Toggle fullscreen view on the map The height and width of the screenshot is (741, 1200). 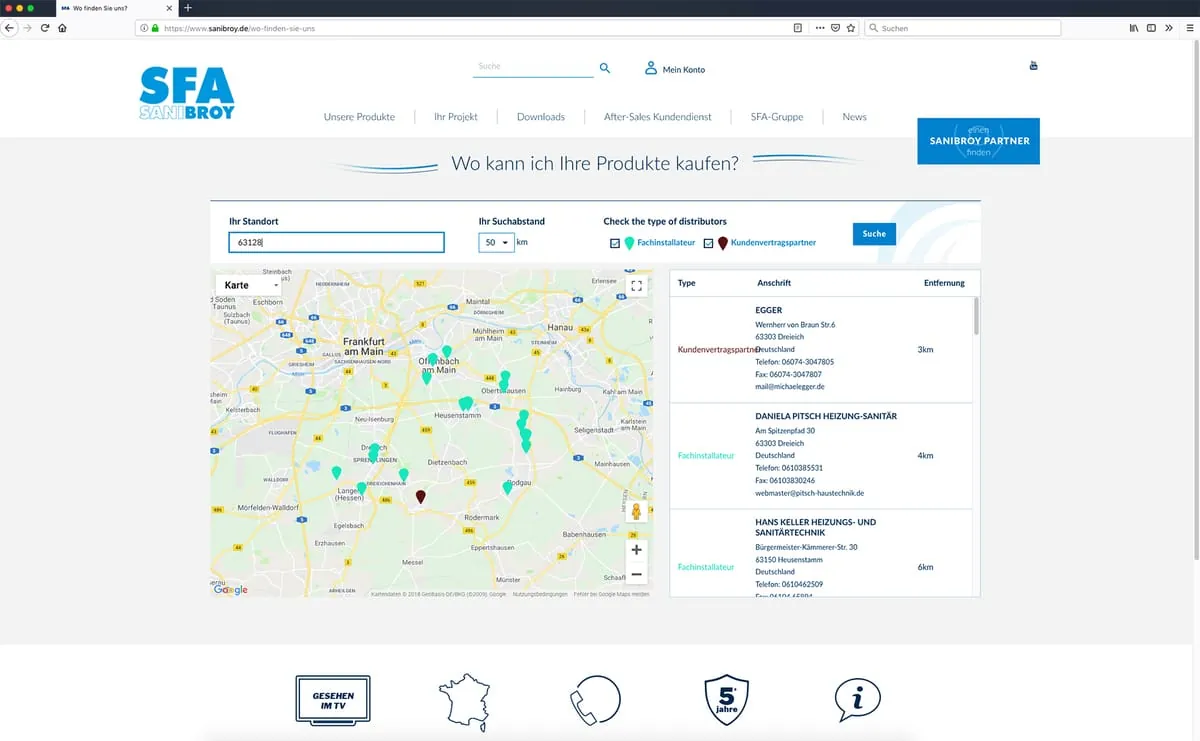(x=636, y=286)
